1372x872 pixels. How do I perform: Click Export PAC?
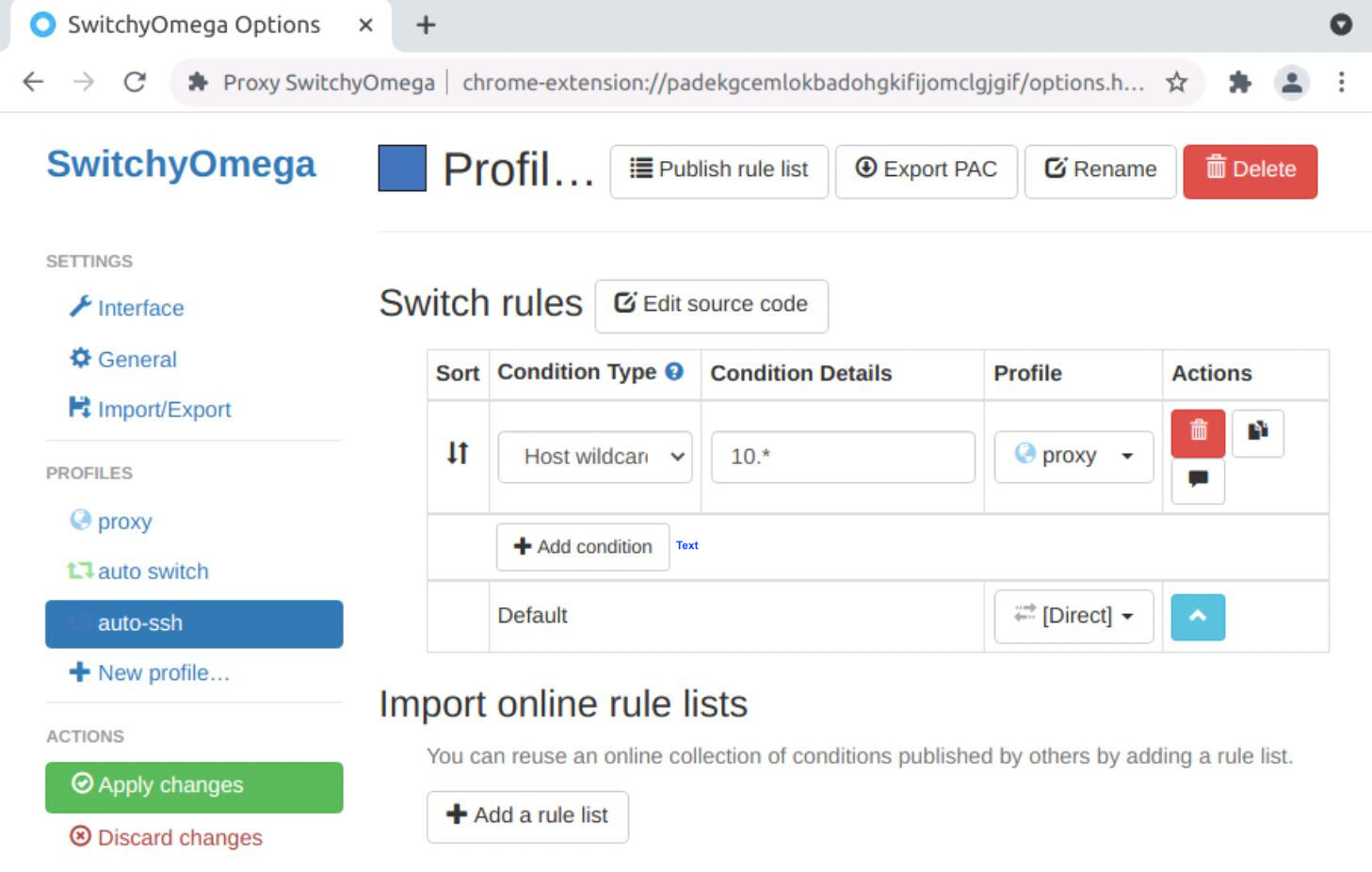point(927,170)
